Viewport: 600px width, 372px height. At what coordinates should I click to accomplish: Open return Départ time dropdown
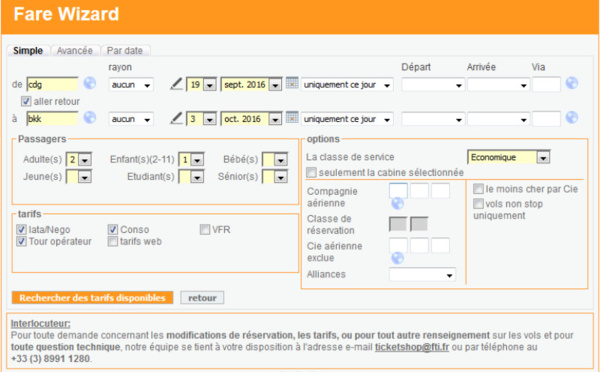point(433,119)
